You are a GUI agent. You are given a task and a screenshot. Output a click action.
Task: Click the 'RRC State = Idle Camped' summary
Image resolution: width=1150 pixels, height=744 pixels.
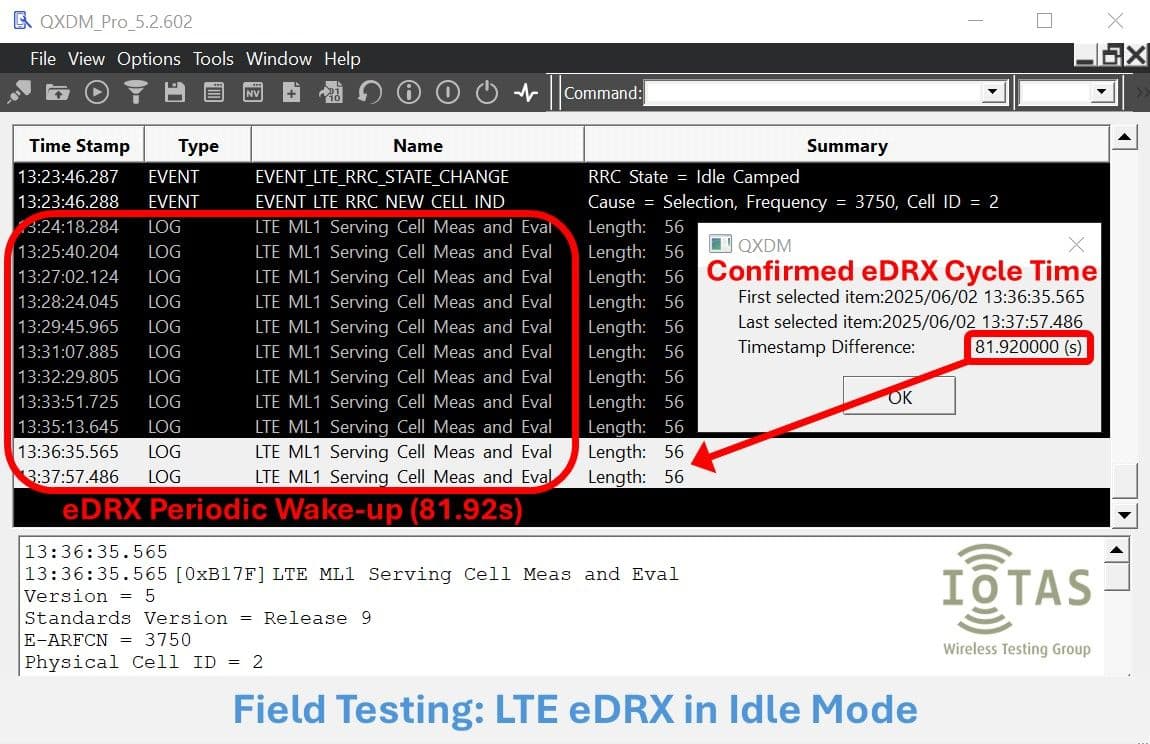click(x=693, y=177)
